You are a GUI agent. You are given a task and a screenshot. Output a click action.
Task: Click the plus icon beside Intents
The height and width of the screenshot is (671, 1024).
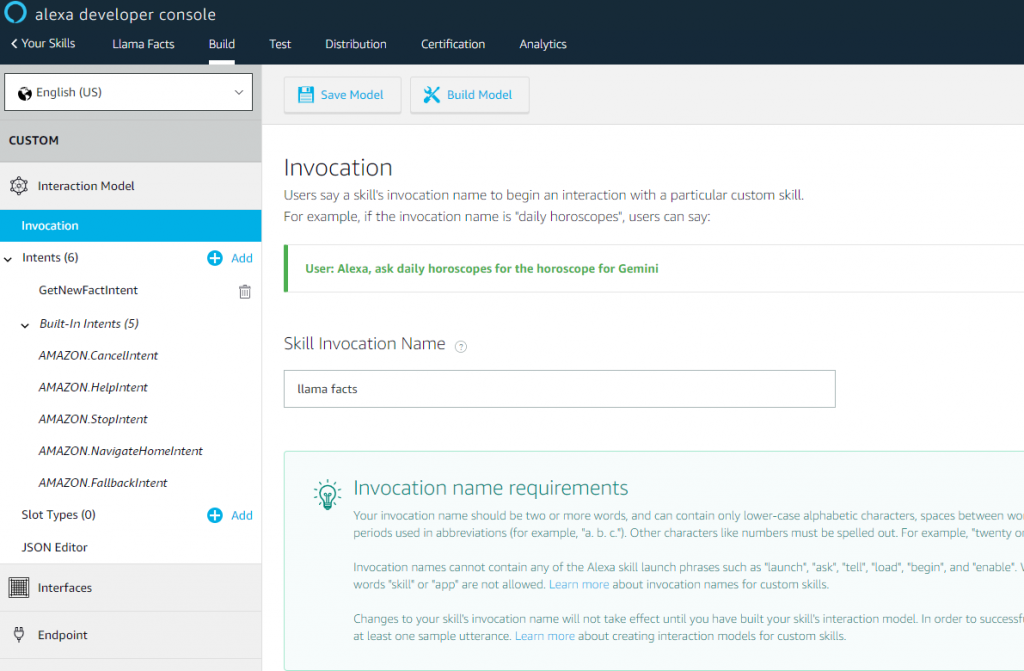point(215,258)
